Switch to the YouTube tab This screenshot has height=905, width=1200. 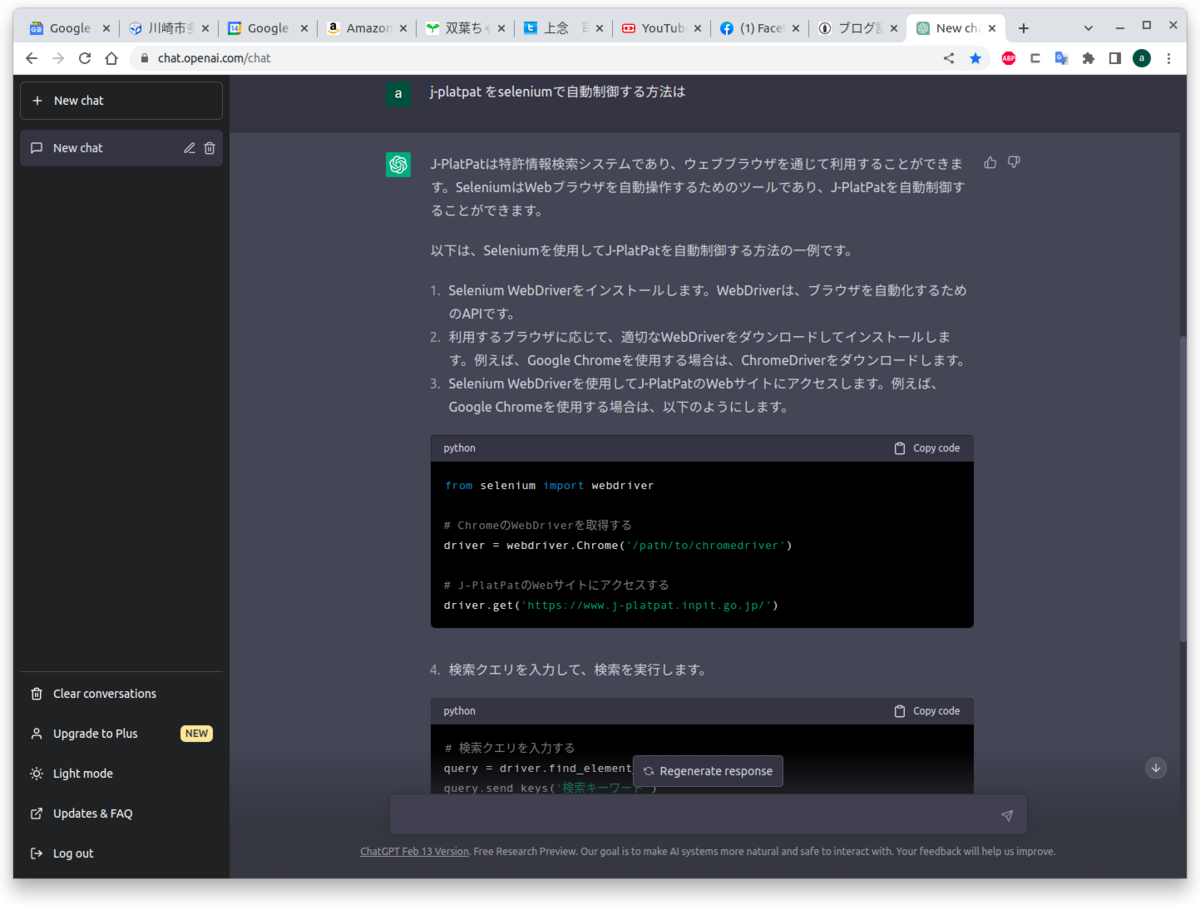[660, 28]
